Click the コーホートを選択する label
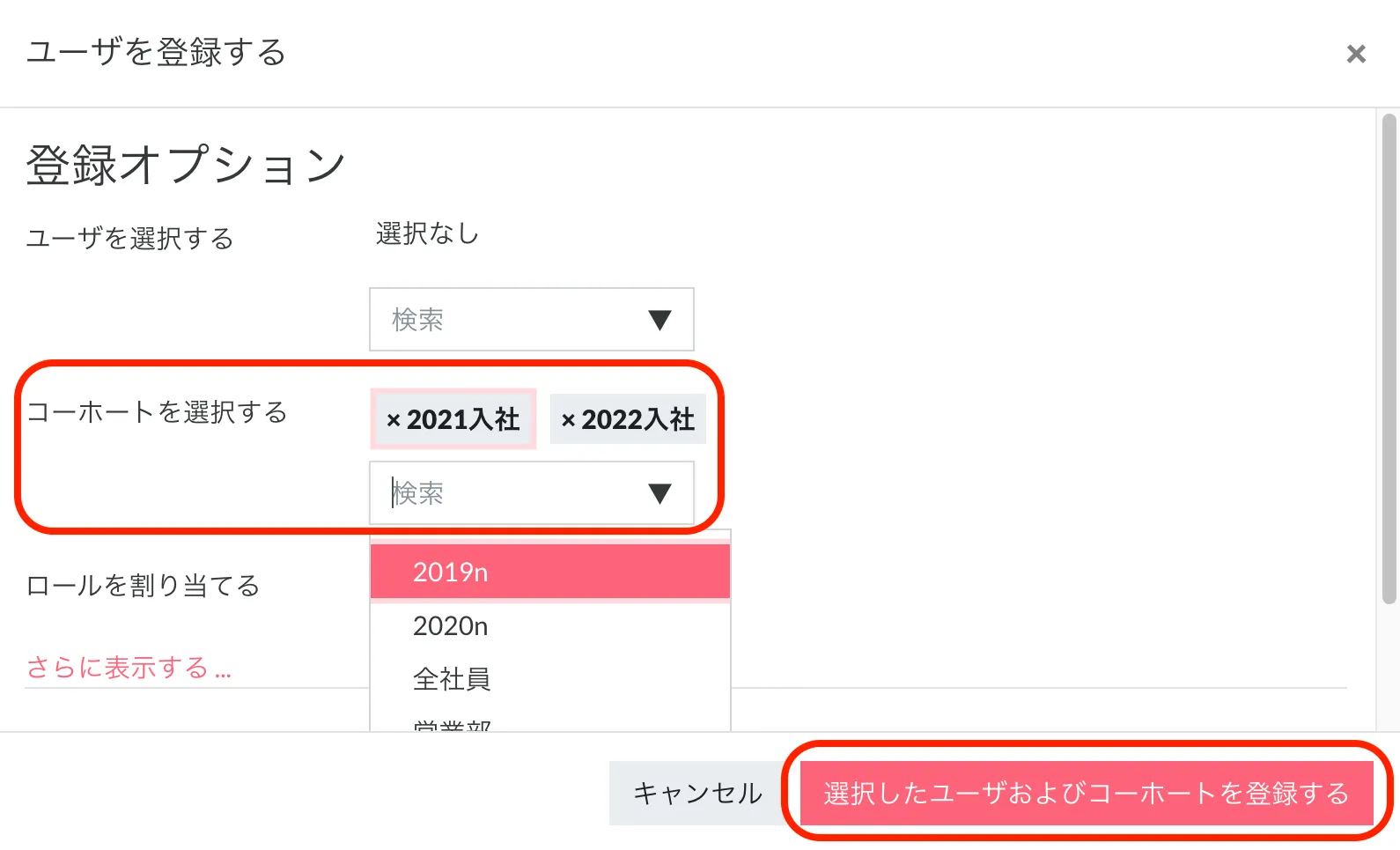The image size is (1400, 850). tap(157, 412)
